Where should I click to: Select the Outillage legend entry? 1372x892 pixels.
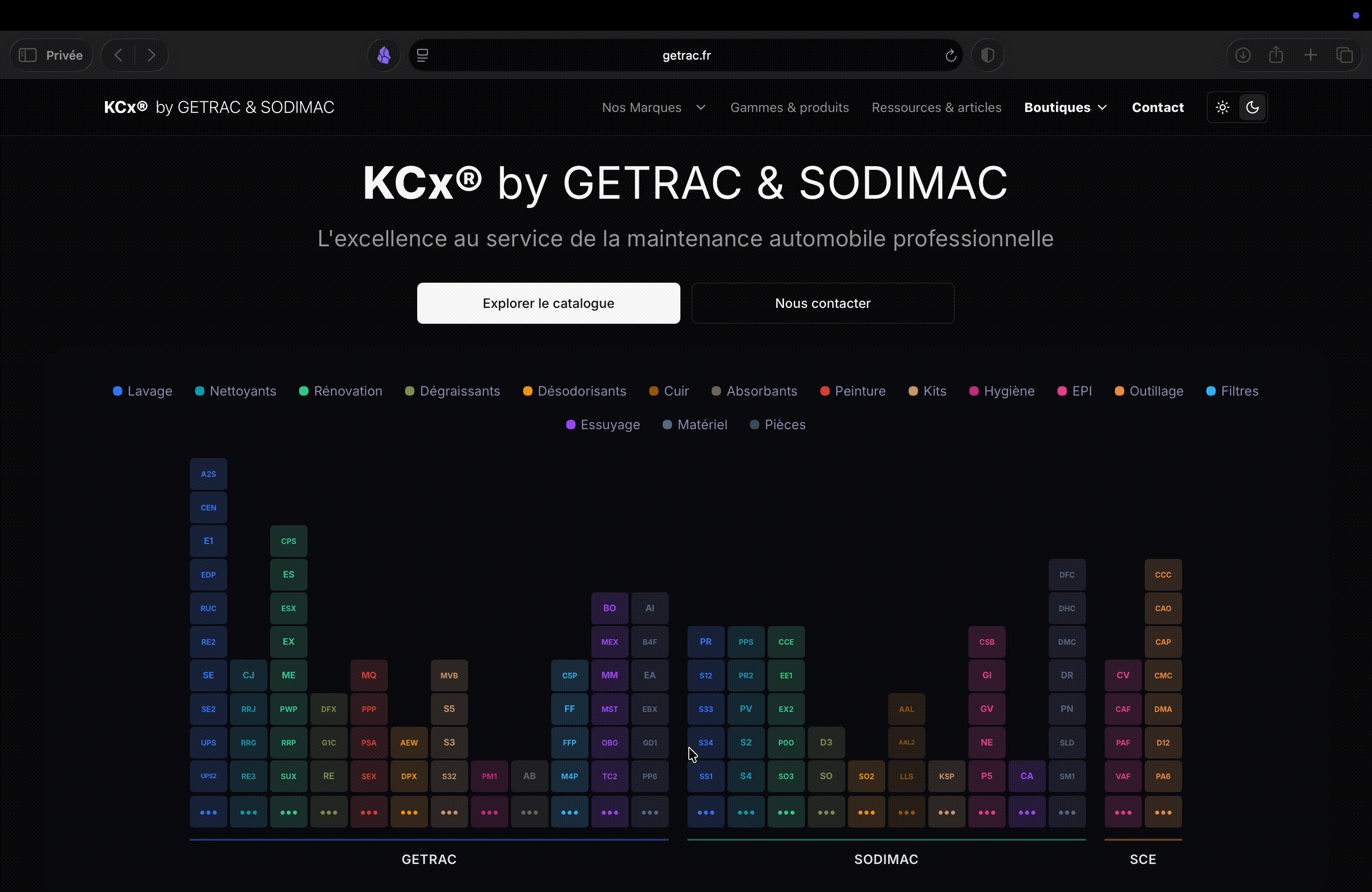coord(1149,391)
